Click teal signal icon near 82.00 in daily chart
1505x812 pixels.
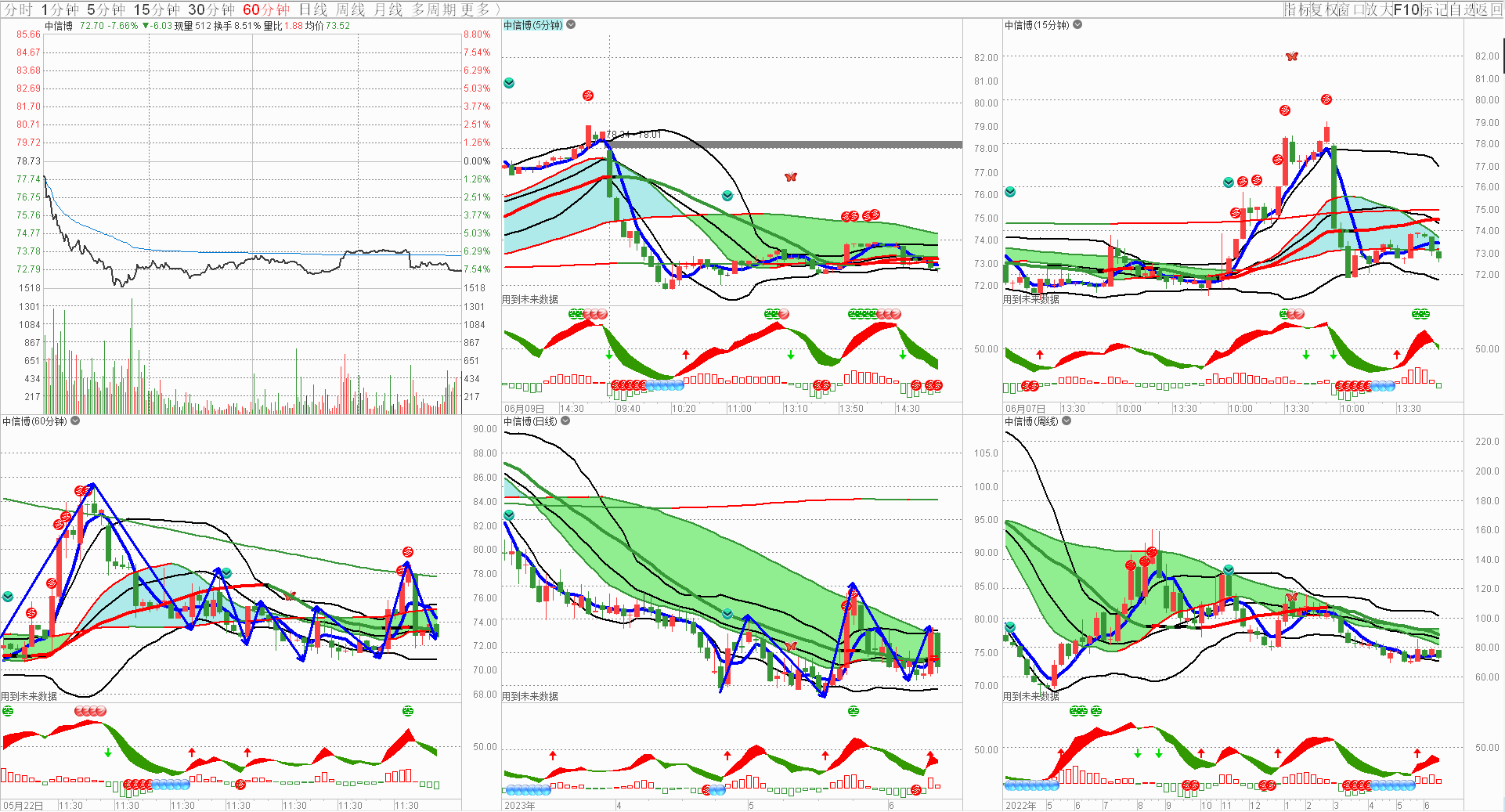[509, 515]
